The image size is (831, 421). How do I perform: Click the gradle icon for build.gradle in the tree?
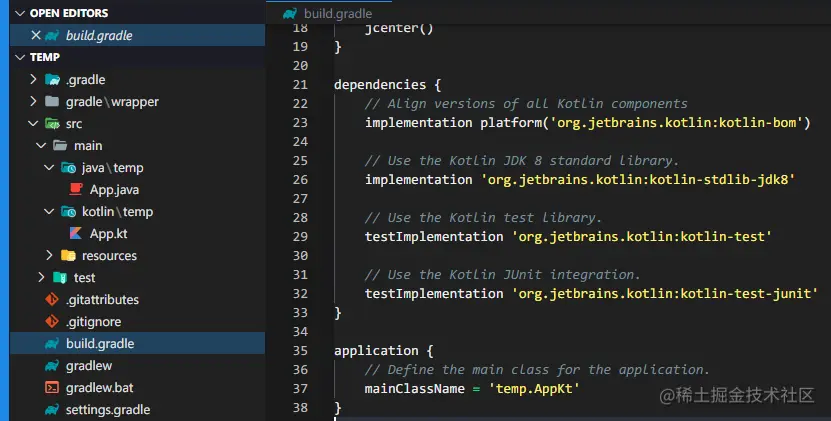tap(52, 344)
